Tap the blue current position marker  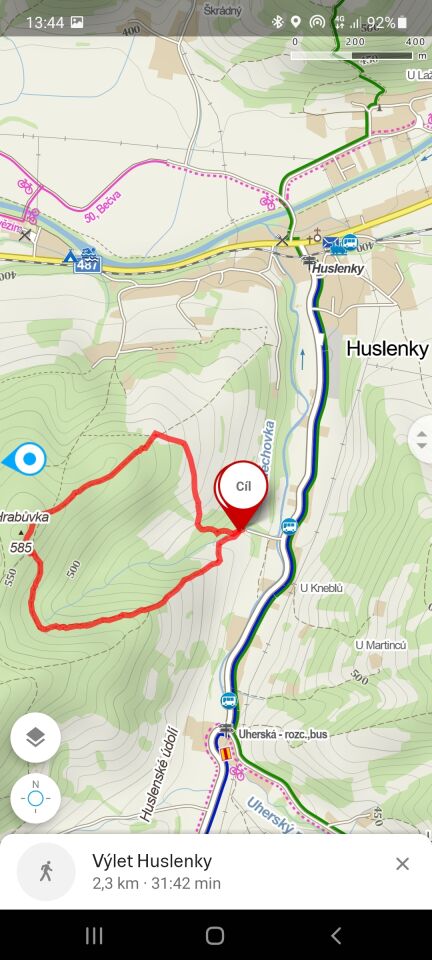point(29,459)
